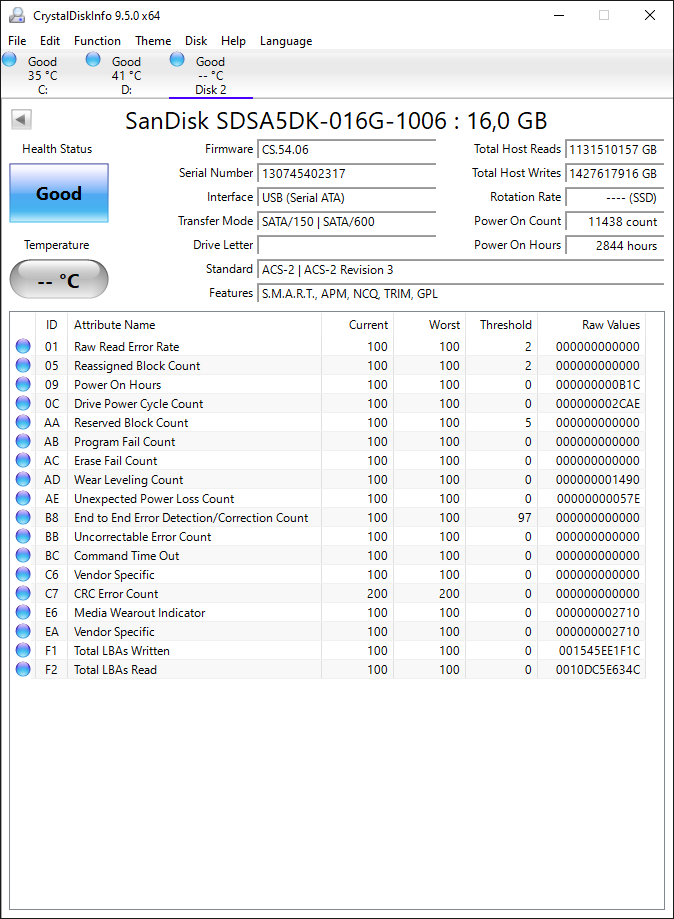This screenshot has height=919, width=674.
Task: Click the previous disk arrow button
Action: [x=21, y=120]
